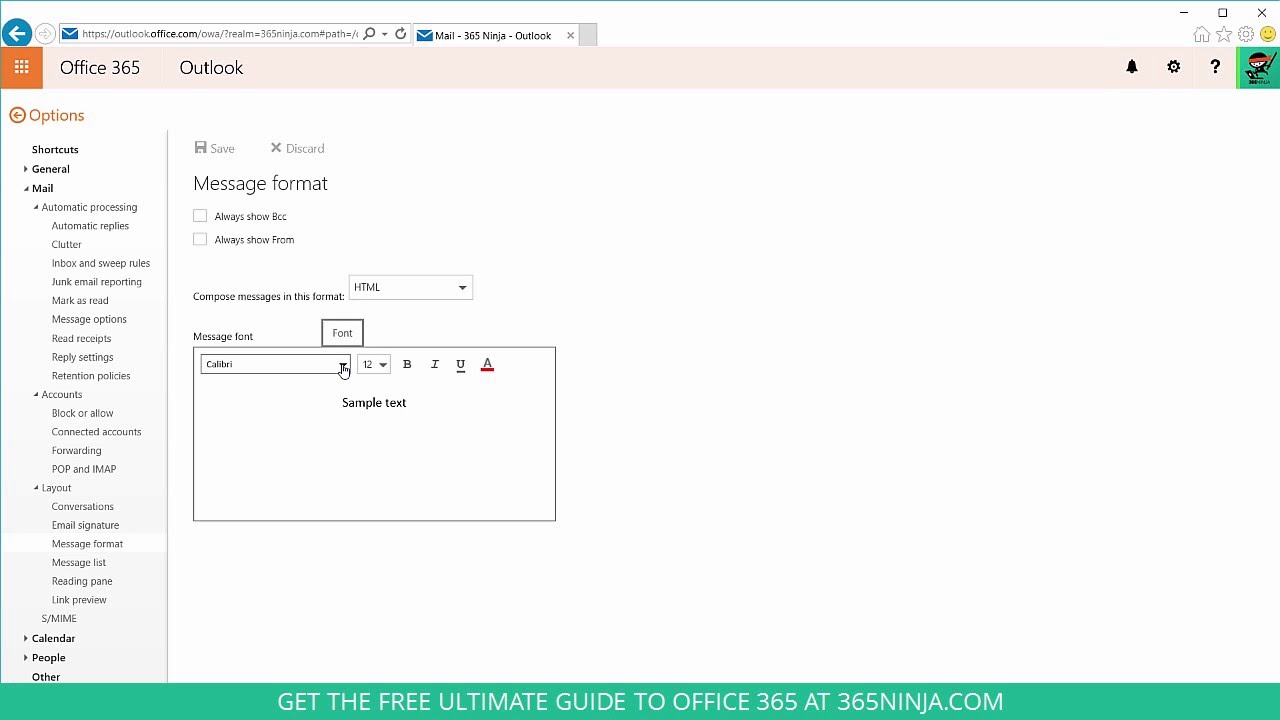Open Conversations layout settings
Image resolution: width=1280 pixels, height=720 pixels.
(82, 506)
